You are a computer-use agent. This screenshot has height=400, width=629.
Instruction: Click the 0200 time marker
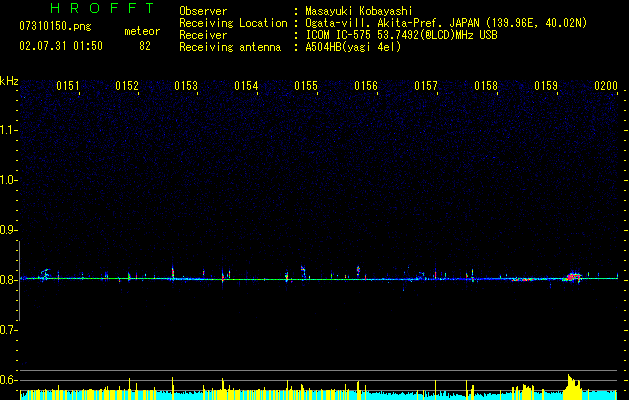(606, 86)
